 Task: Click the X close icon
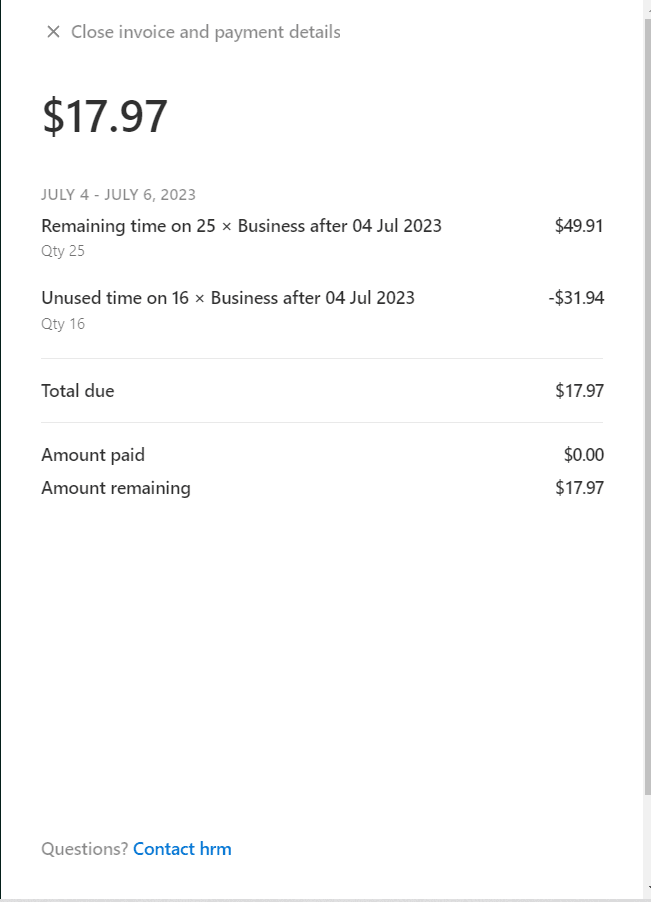[x=53, y=32]
